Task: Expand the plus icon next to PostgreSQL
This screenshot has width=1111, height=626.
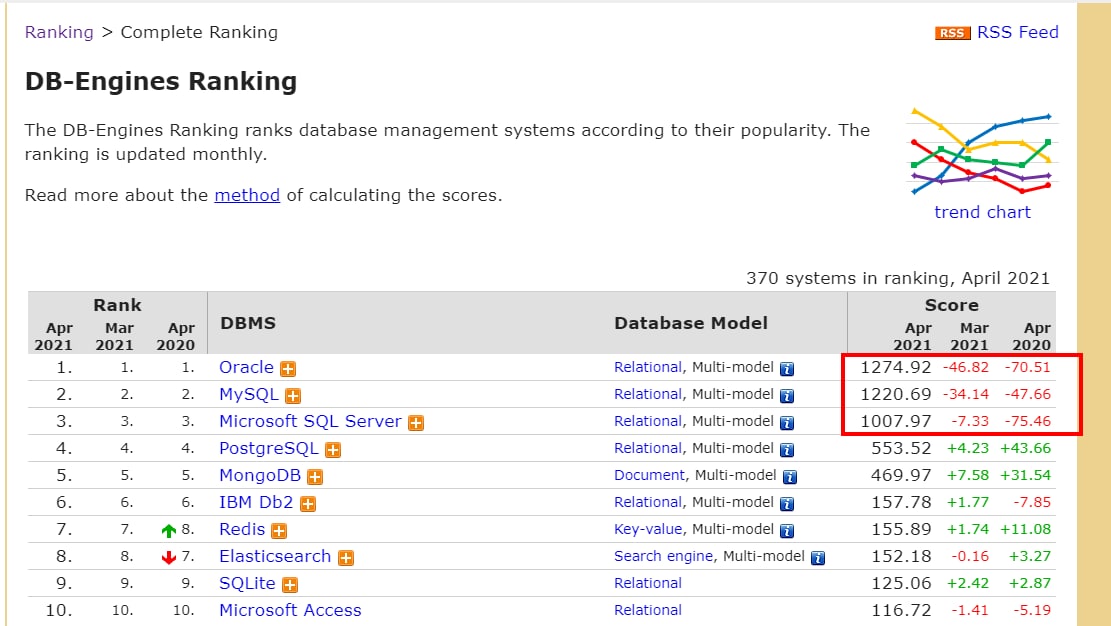Action: tap(332, 449)
